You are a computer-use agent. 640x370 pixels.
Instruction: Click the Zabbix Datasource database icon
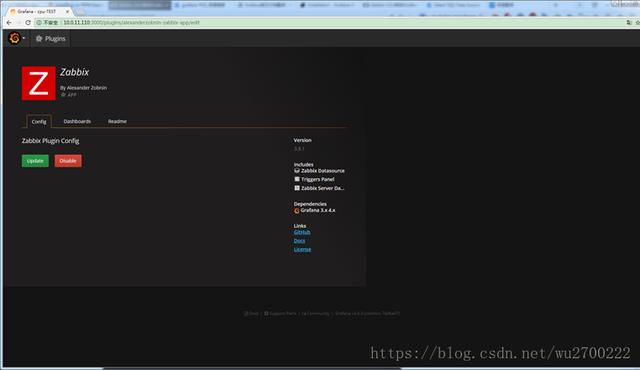point(297,171)
